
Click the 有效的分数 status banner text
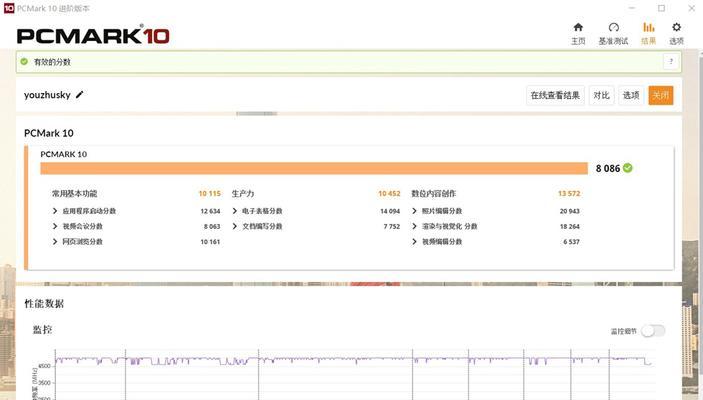tap(52, 62)
